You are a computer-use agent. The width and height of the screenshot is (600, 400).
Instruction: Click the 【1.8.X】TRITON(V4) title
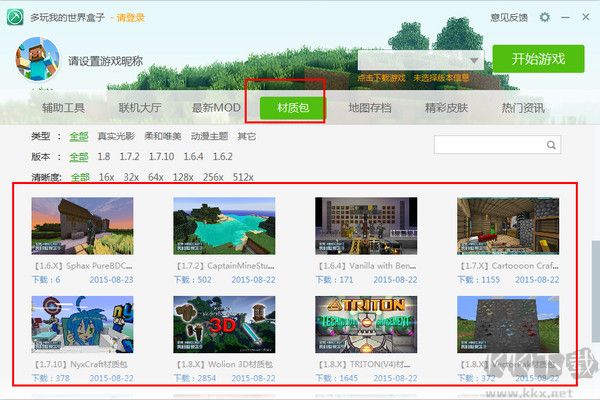[x=364, y=364]
